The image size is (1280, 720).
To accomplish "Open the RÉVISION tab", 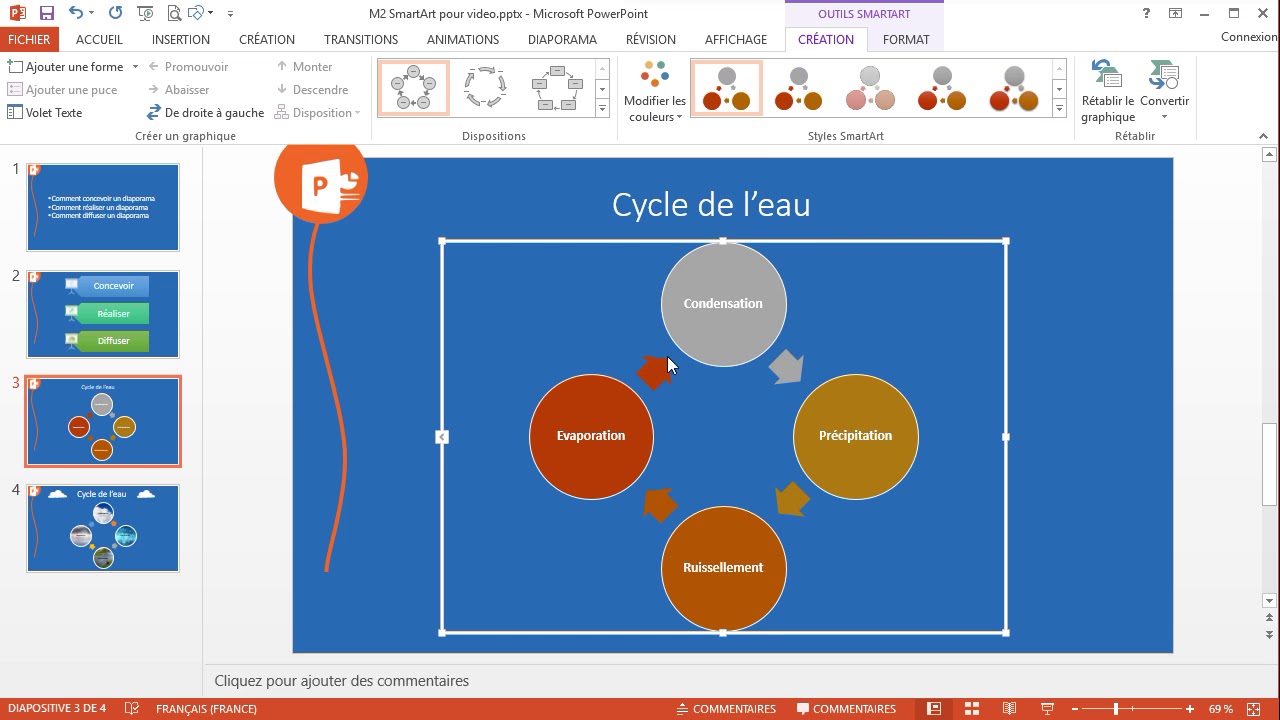I will click(651, 39).
